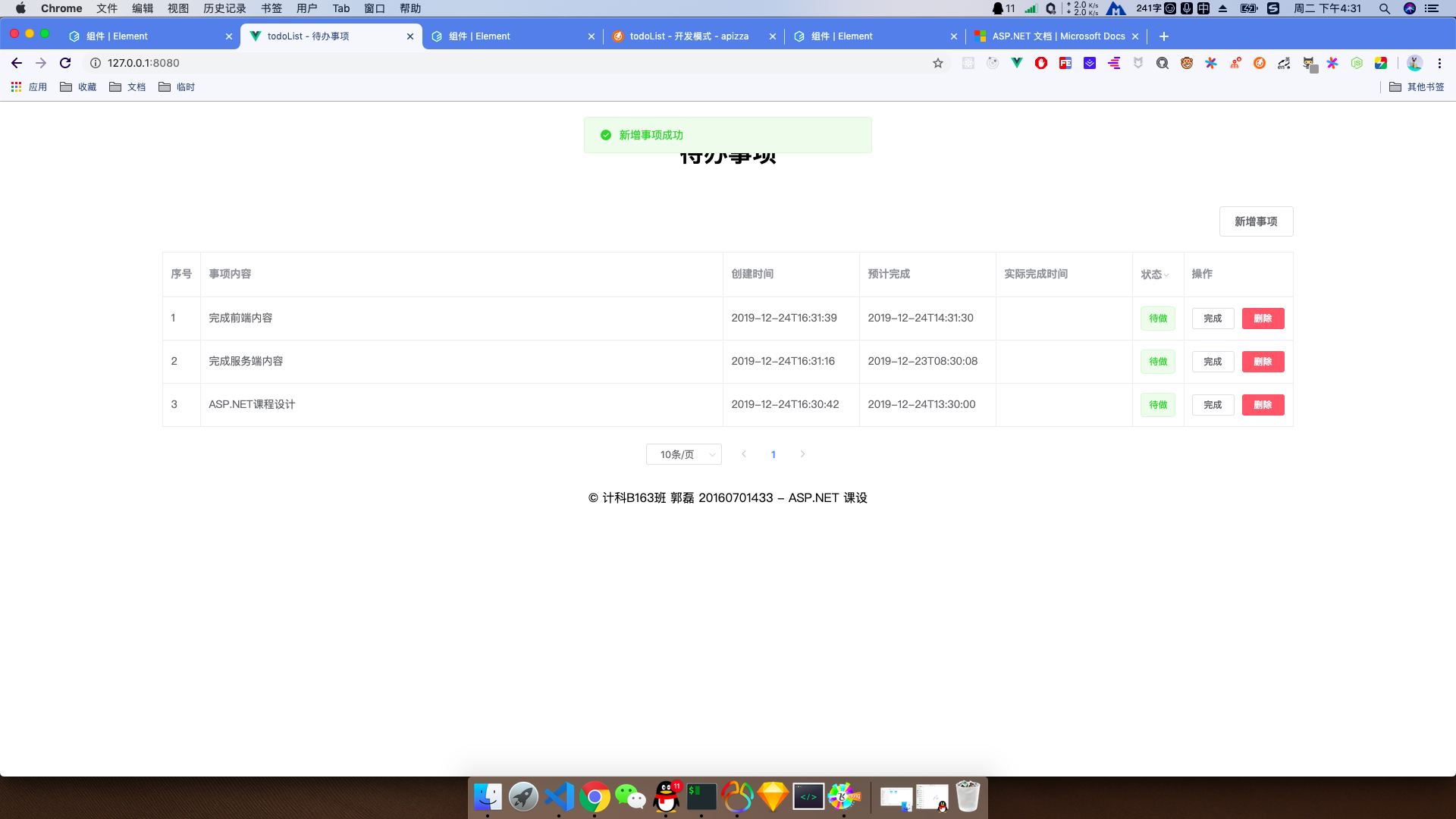Switch the input method via 中 indicator
Screen dimensions: 1456x819
(1204, 8)
